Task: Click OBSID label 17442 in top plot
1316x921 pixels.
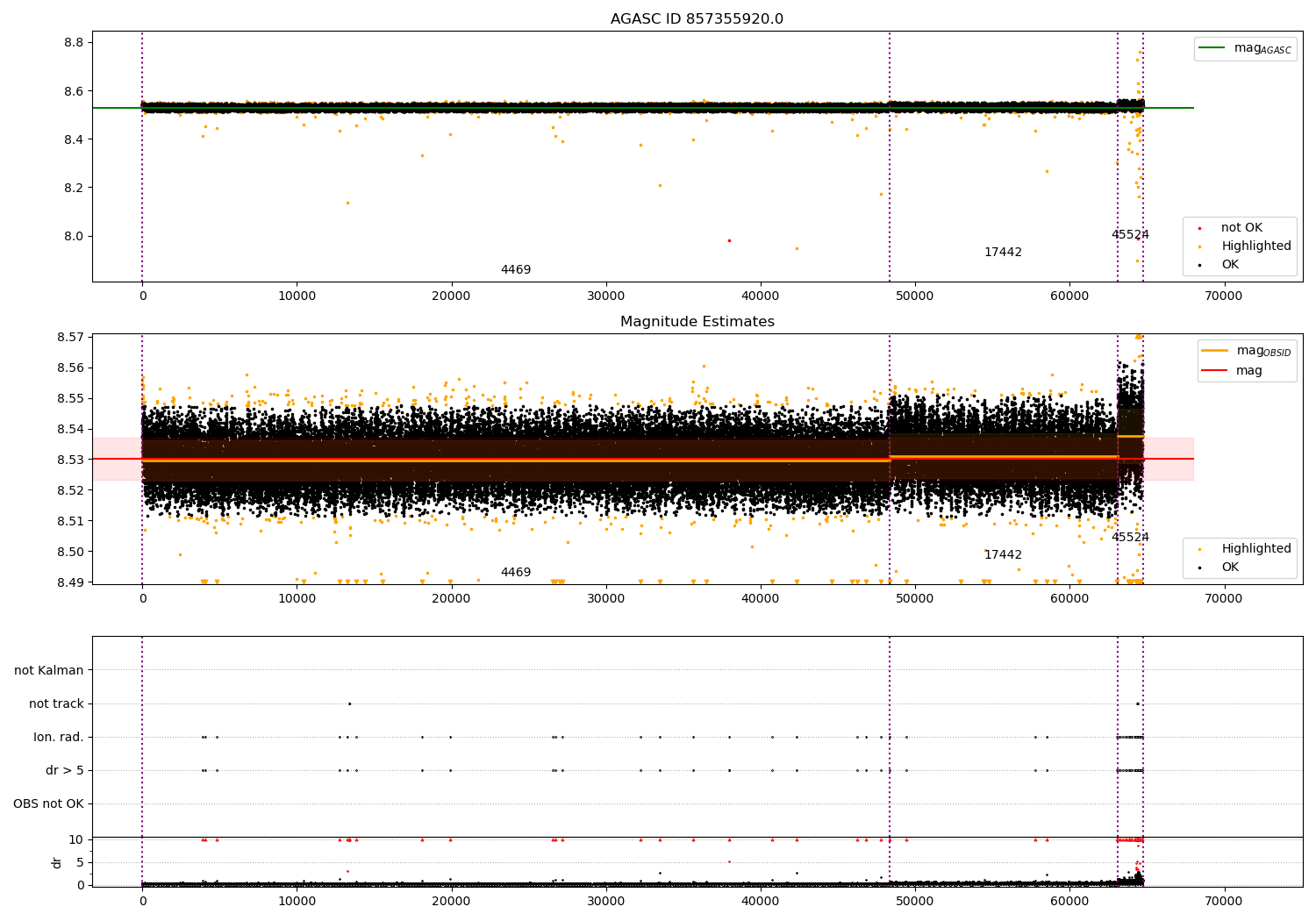Action: (1003, 253)
